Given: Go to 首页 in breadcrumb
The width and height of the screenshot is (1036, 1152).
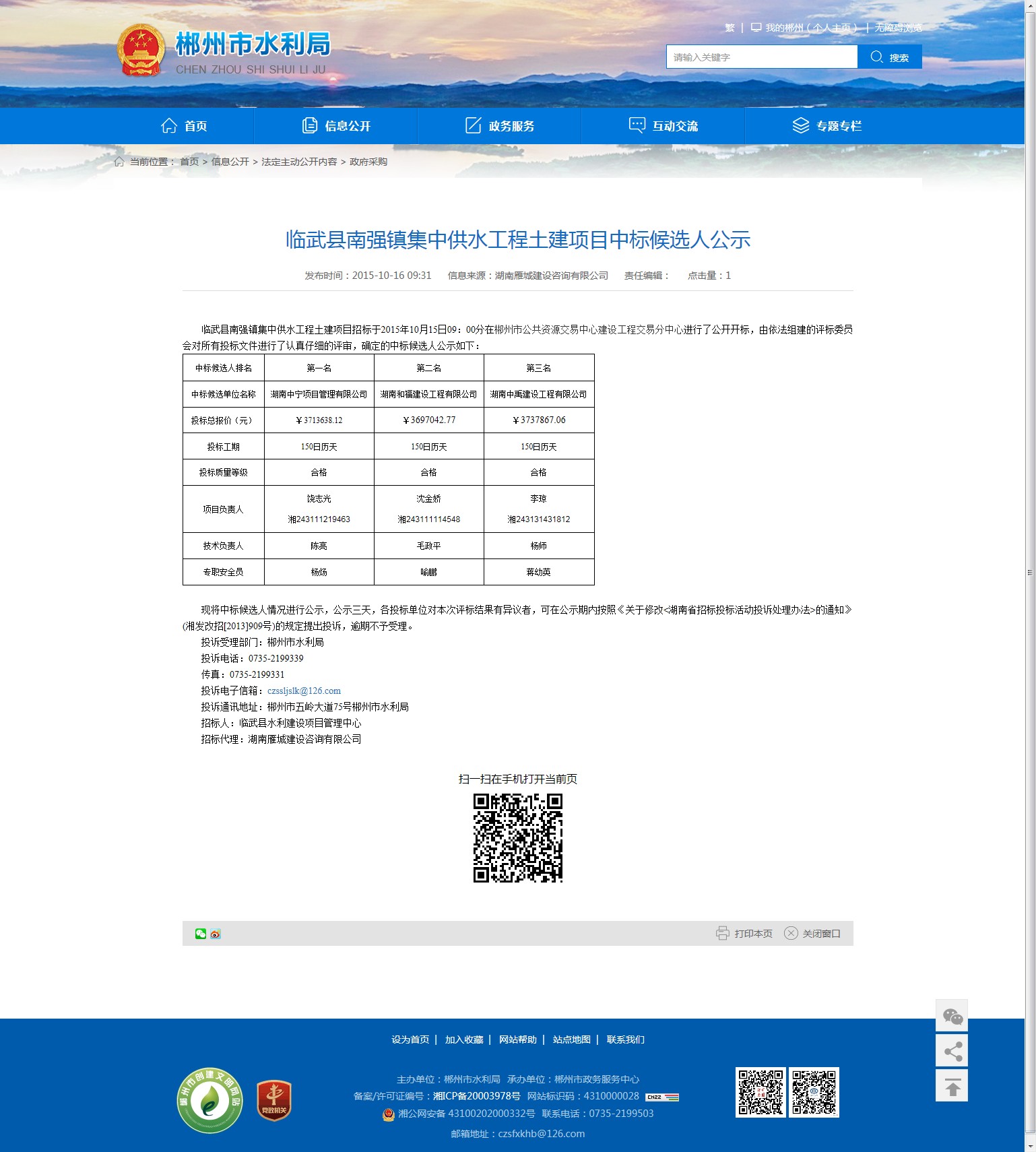Looking at the screenshot, I should (189, 162).
